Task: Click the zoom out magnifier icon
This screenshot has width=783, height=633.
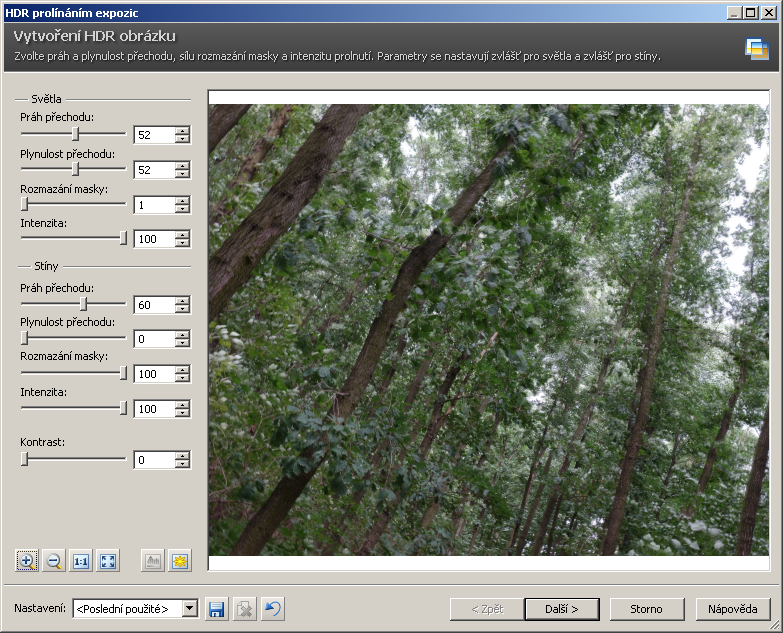Action: 54,561
